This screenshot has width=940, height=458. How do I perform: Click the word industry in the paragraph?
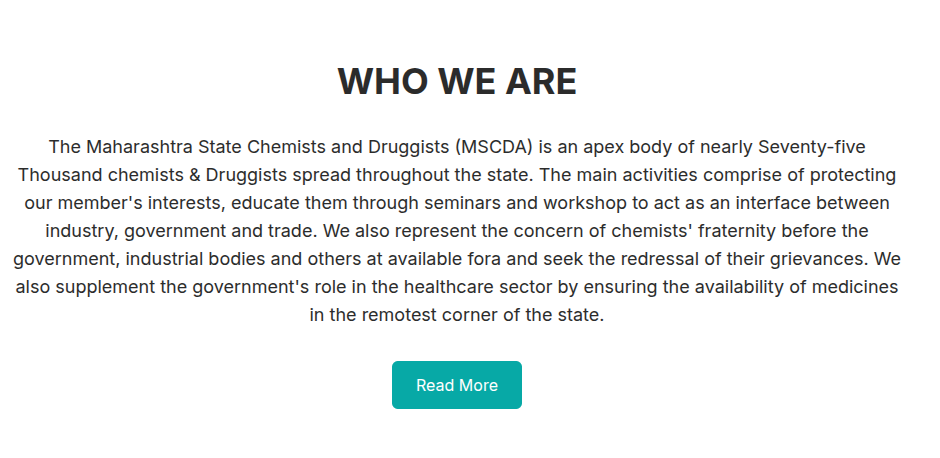pyautogui.click(x=80, y=231)
